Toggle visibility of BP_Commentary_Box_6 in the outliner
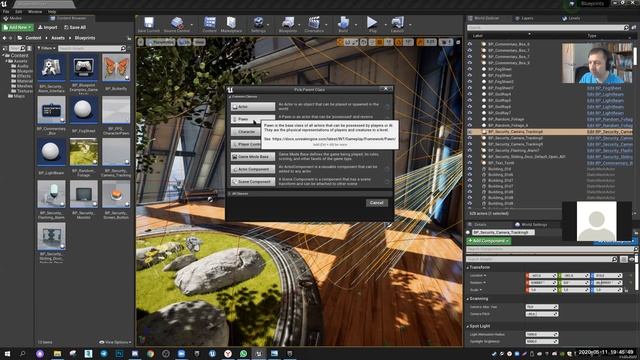This screenshot has width=640, height=360. (x=470, y=44)
